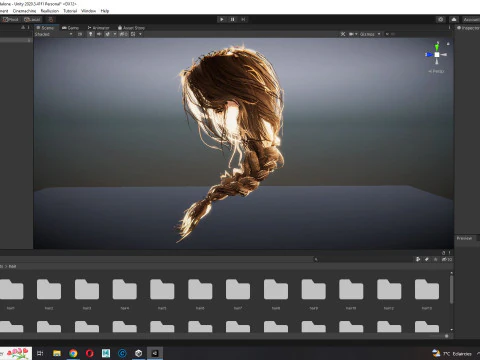
Task: Toggle the scene gizmo rotation lock
Action: (x=448, y=44)
